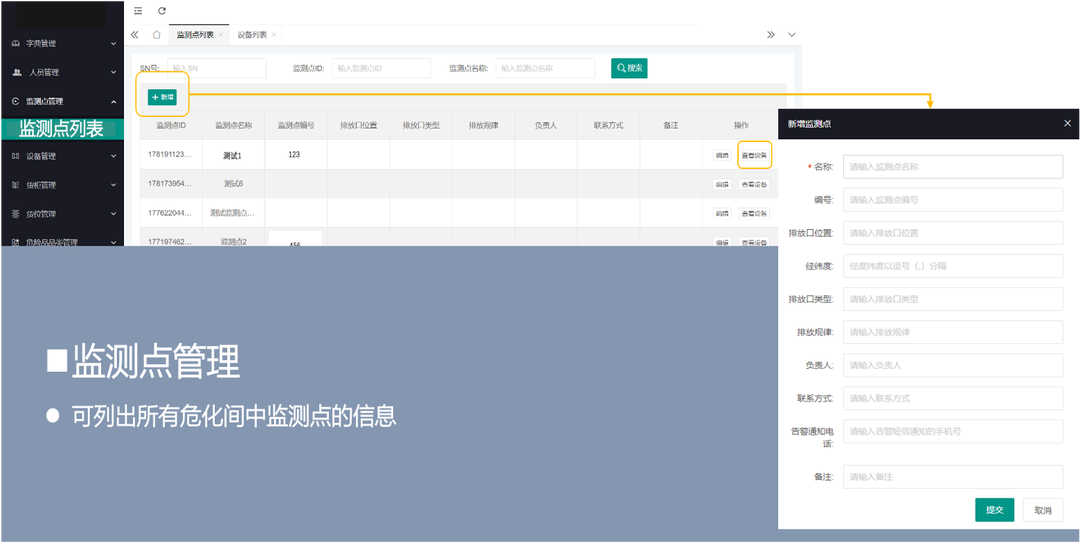The image size is (1080, 542).
Task: Focus the 告警通知电话 field in the dialog
Action: pos(953,431)
